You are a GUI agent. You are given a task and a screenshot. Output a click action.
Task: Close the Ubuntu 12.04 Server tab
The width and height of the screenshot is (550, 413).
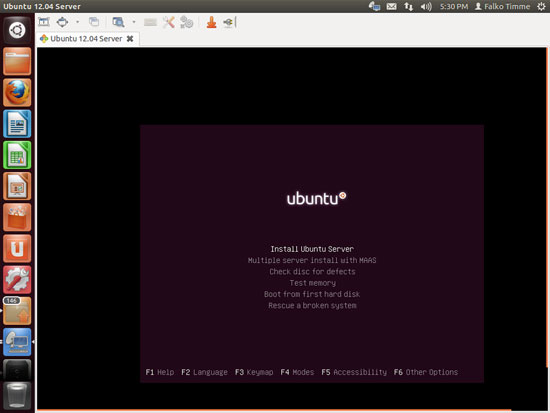130,39
